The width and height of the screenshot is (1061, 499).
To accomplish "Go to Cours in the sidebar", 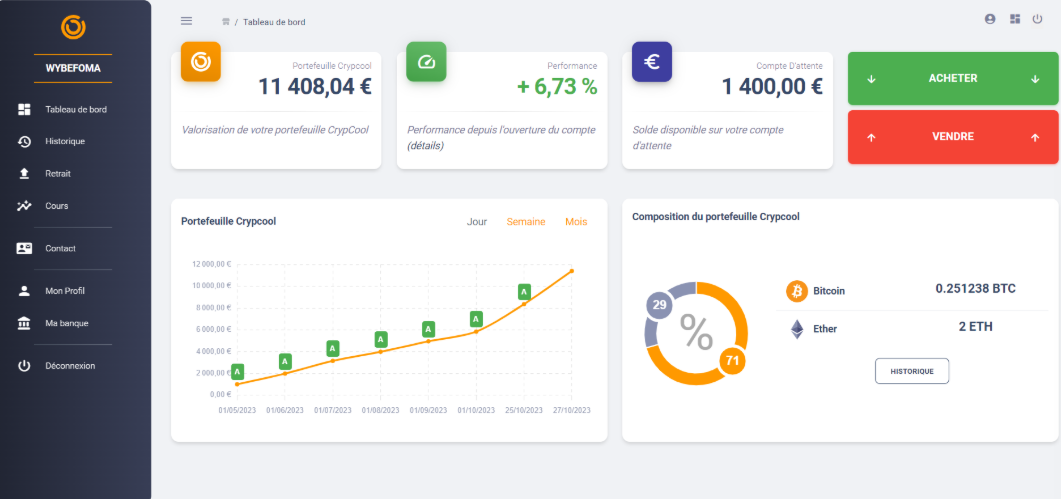I will [x=56, y=206].
